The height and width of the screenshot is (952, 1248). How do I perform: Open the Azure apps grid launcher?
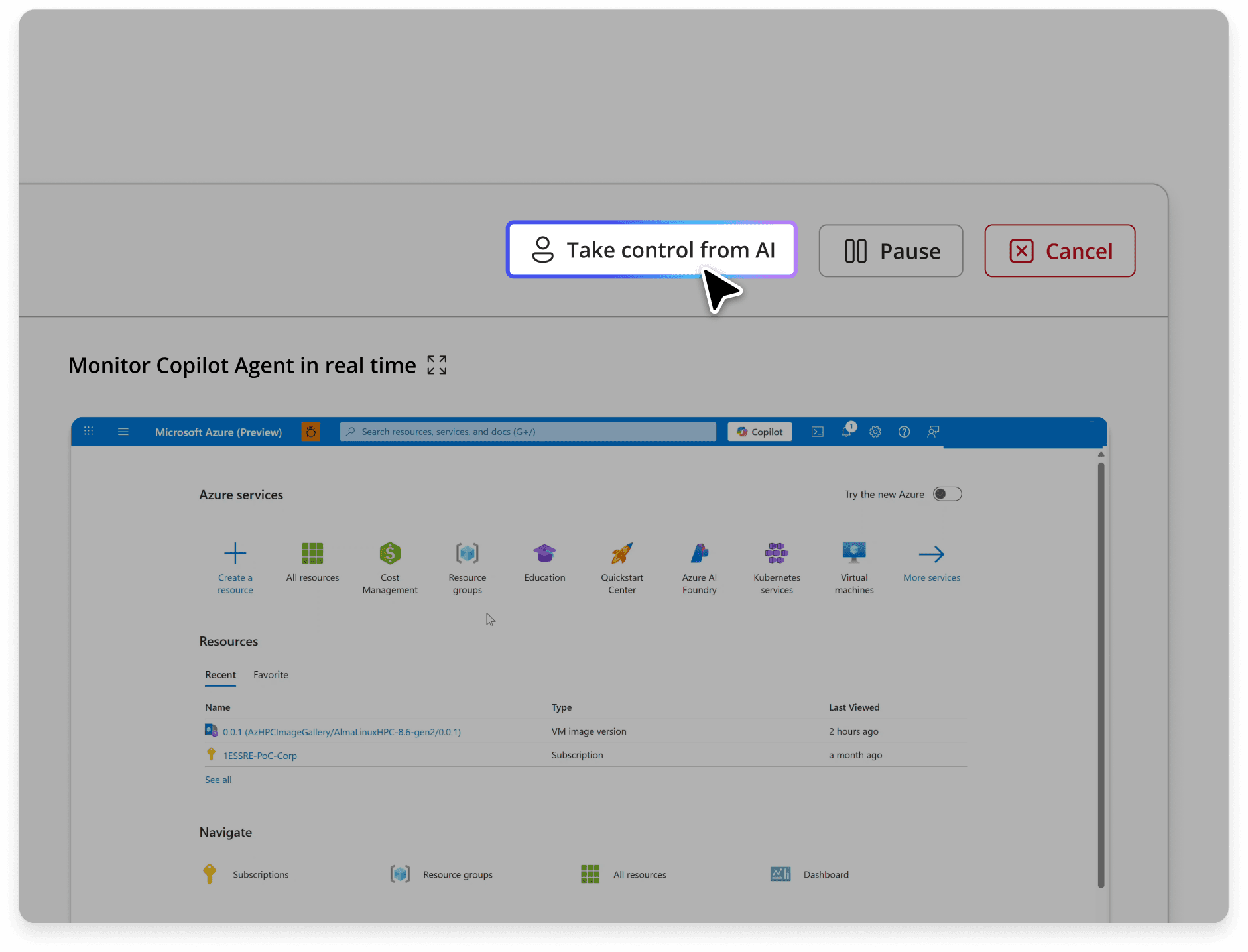89,431
